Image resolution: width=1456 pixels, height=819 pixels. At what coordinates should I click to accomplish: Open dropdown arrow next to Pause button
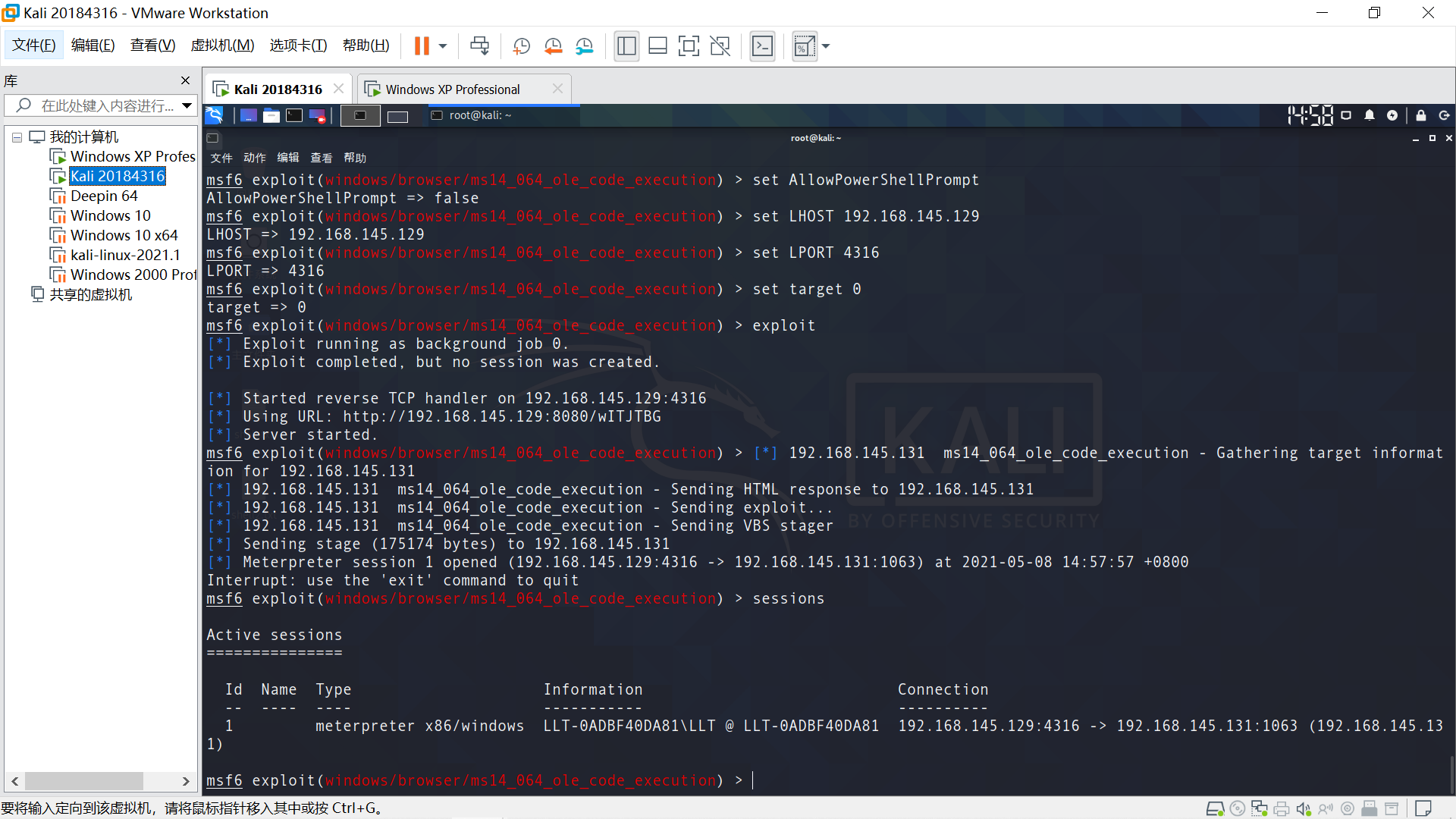[443, 46]
